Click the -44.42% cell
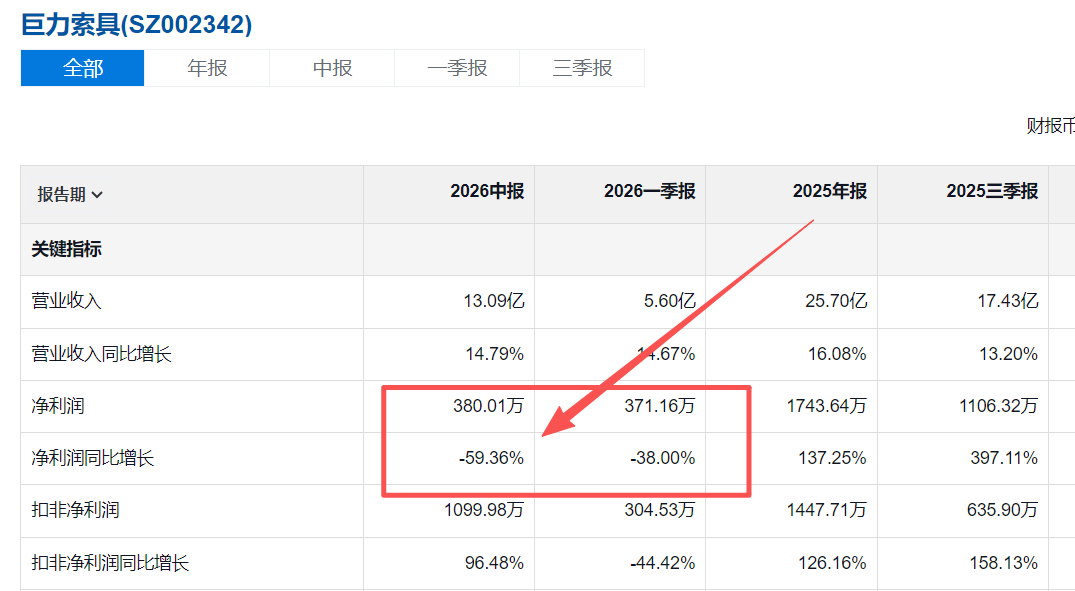Image resolution: width=1075 pixels, height=591 pixels. 662,563
